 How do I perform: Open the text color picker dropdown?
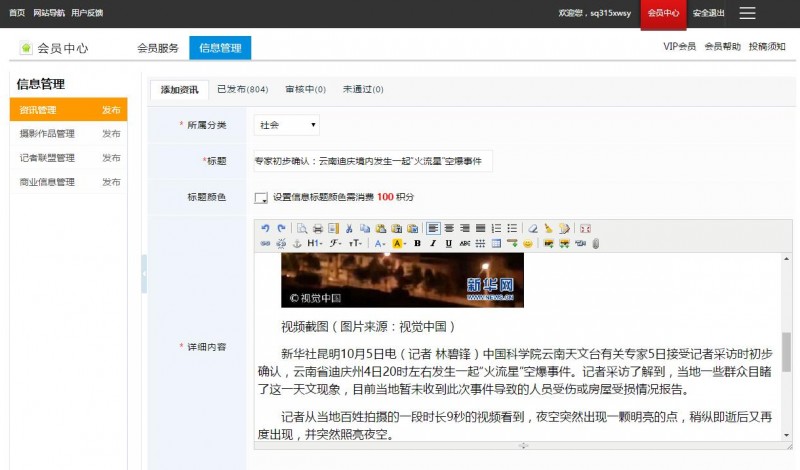[x=380, y=243]
